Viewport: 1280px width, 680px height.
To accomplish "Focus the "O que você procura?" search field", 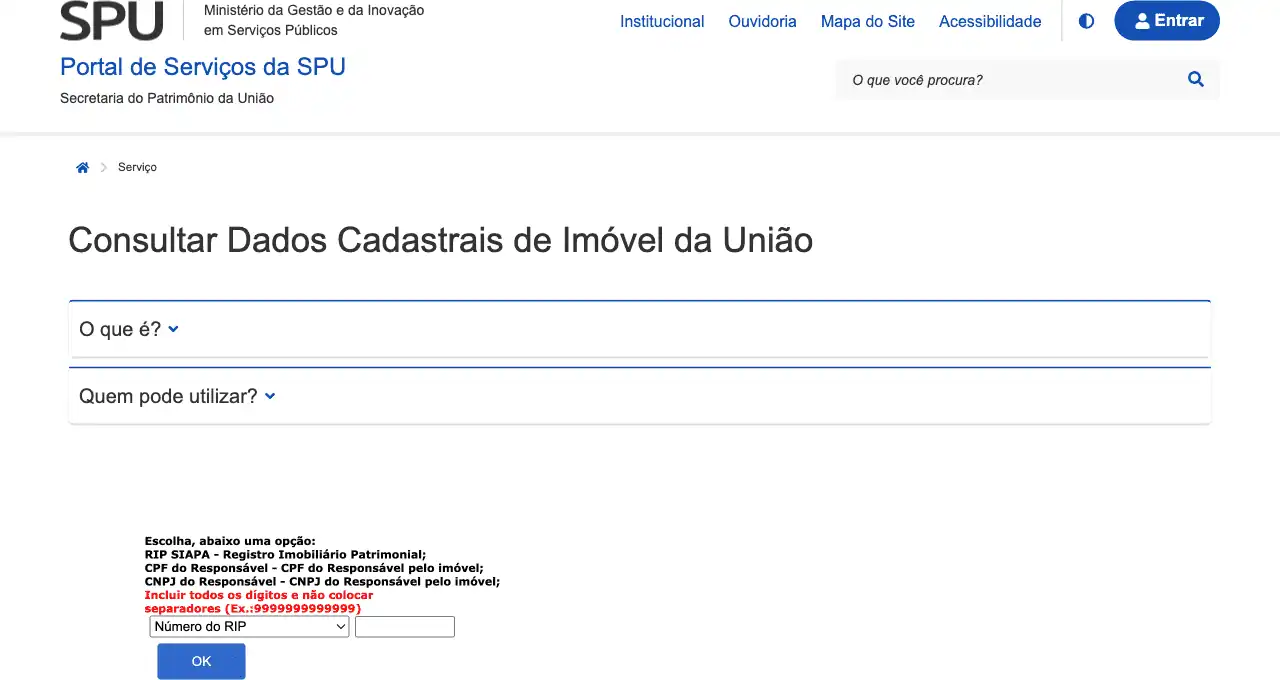I will pos(1010,80).
